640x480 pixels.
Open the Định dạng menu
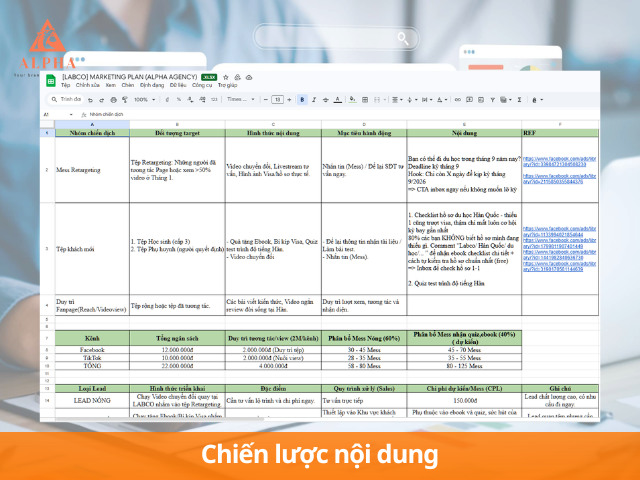(152, 85)
